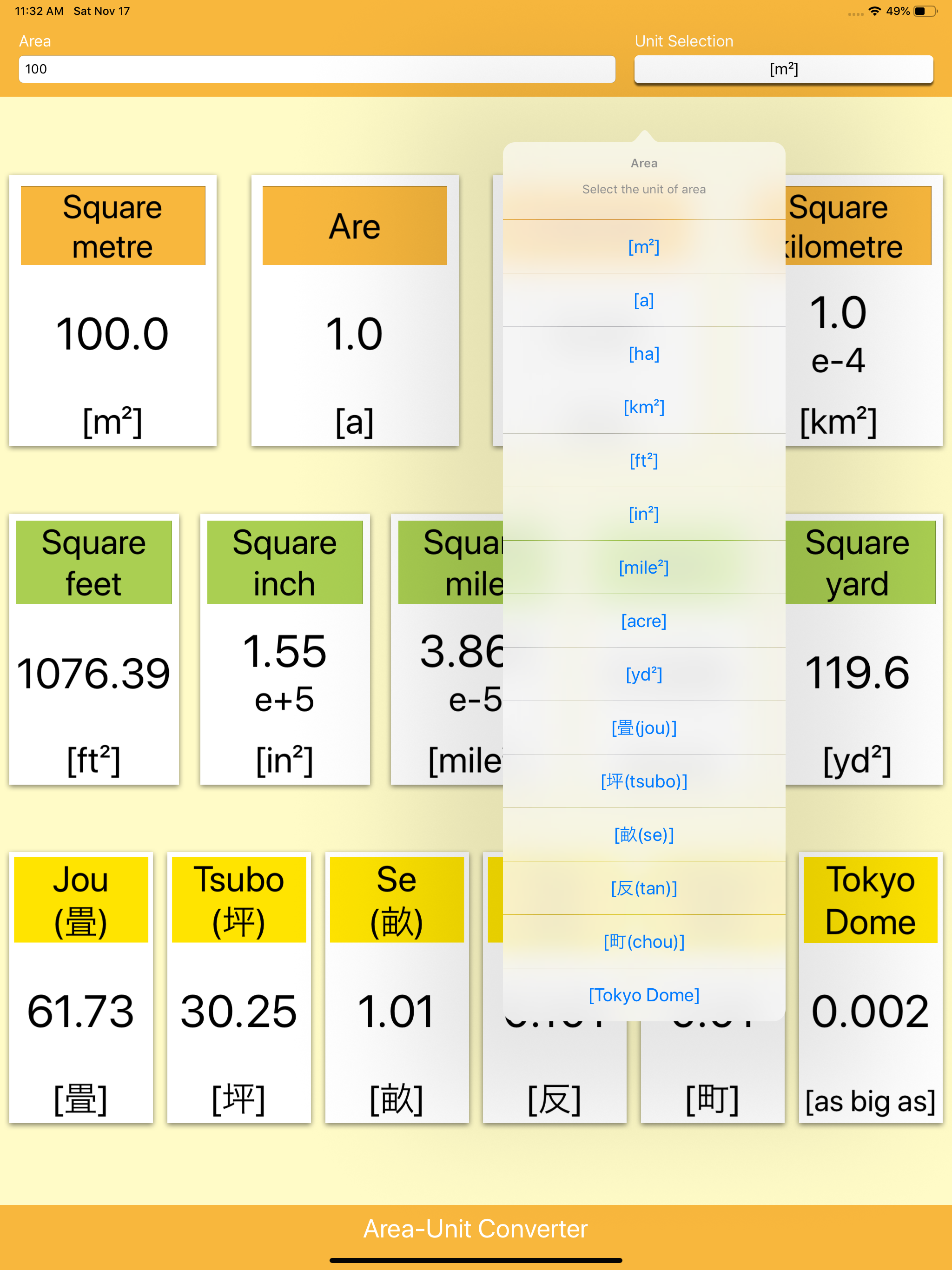The image size is (952, 1270).
Task: Tap the Square mile result card
Action: coord(447,649)
